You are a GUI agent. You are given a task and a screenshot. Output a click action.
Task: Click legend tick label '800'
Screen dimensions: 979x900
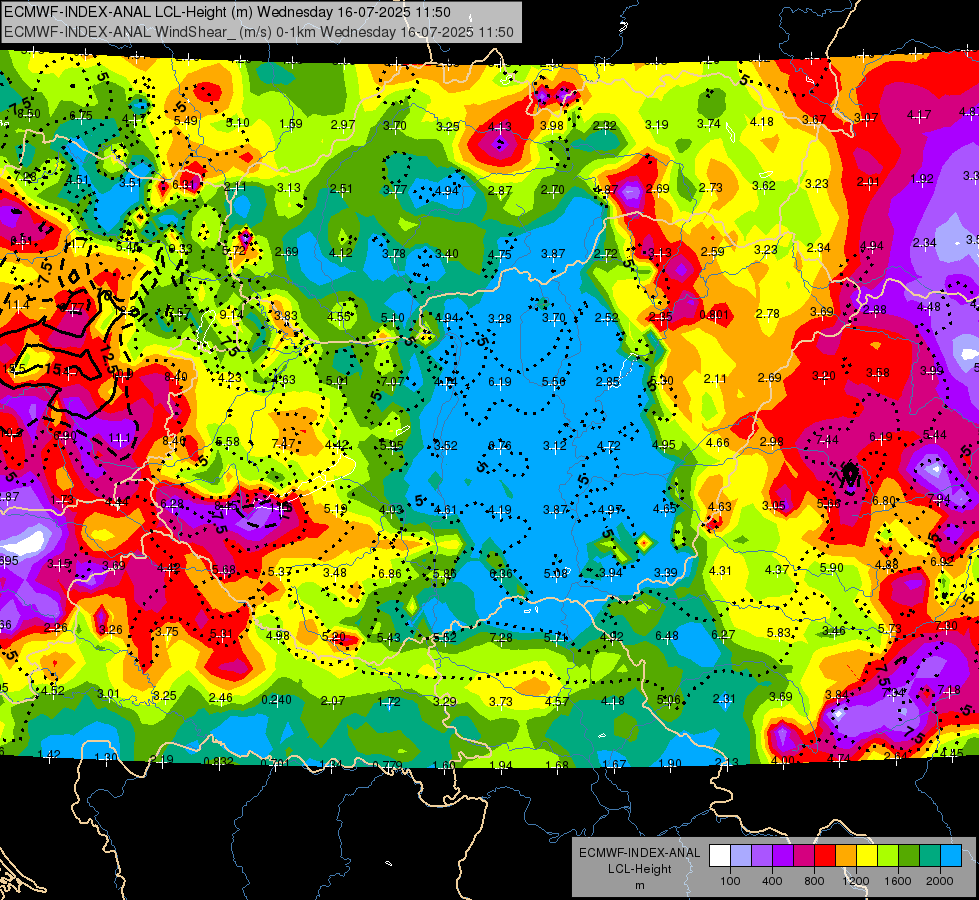[x=814, y=881]
